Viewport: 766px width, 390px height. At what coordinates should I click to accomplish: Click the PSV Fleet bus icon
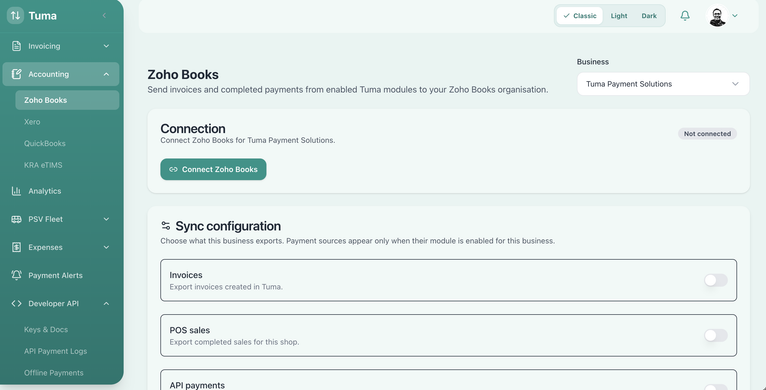(x=16, y=219)
